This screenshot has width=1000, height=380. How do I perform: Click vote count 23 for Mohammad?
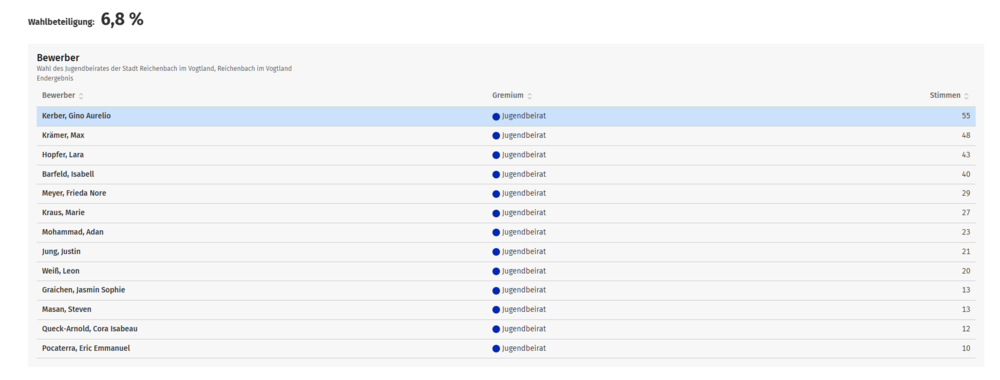966,232
